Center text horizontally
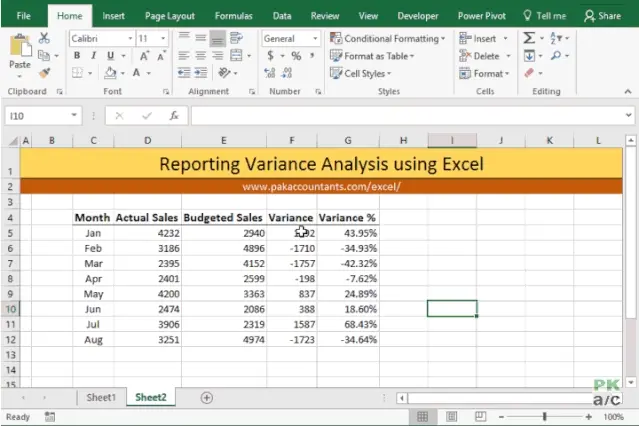 tap(201, 55)
